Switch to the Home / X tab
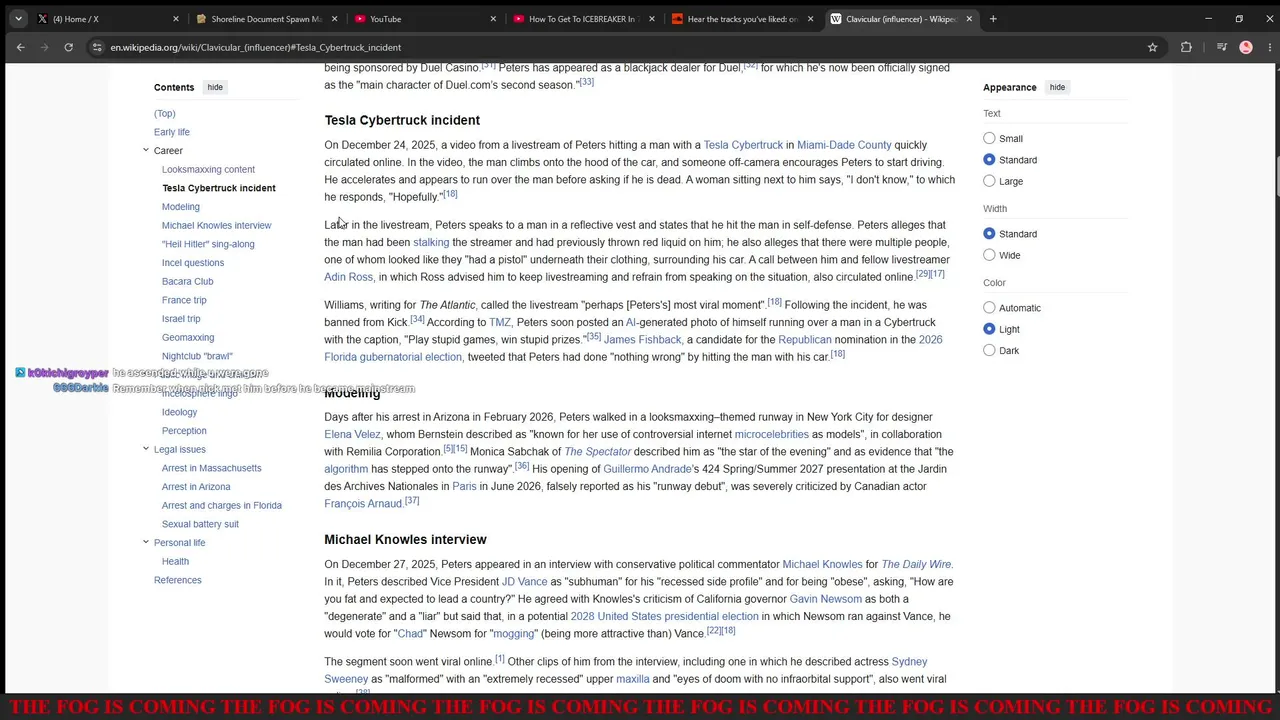Screen dimensions: 1280x720 [x=107, y=19]
